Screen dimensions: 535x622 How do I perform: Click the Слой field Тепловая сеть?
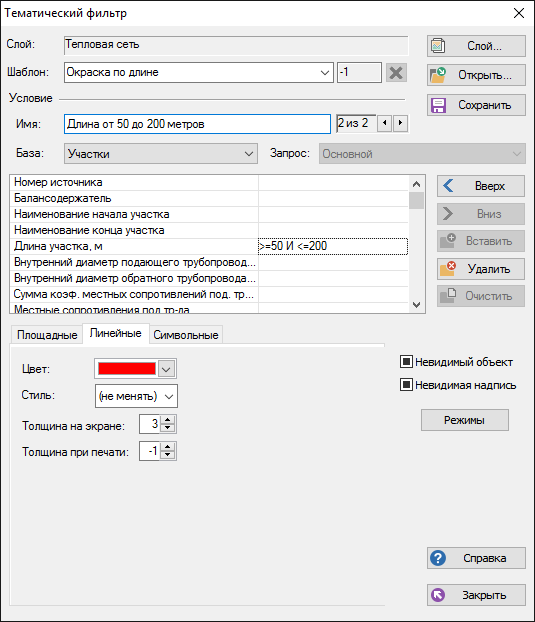point(236,45)
